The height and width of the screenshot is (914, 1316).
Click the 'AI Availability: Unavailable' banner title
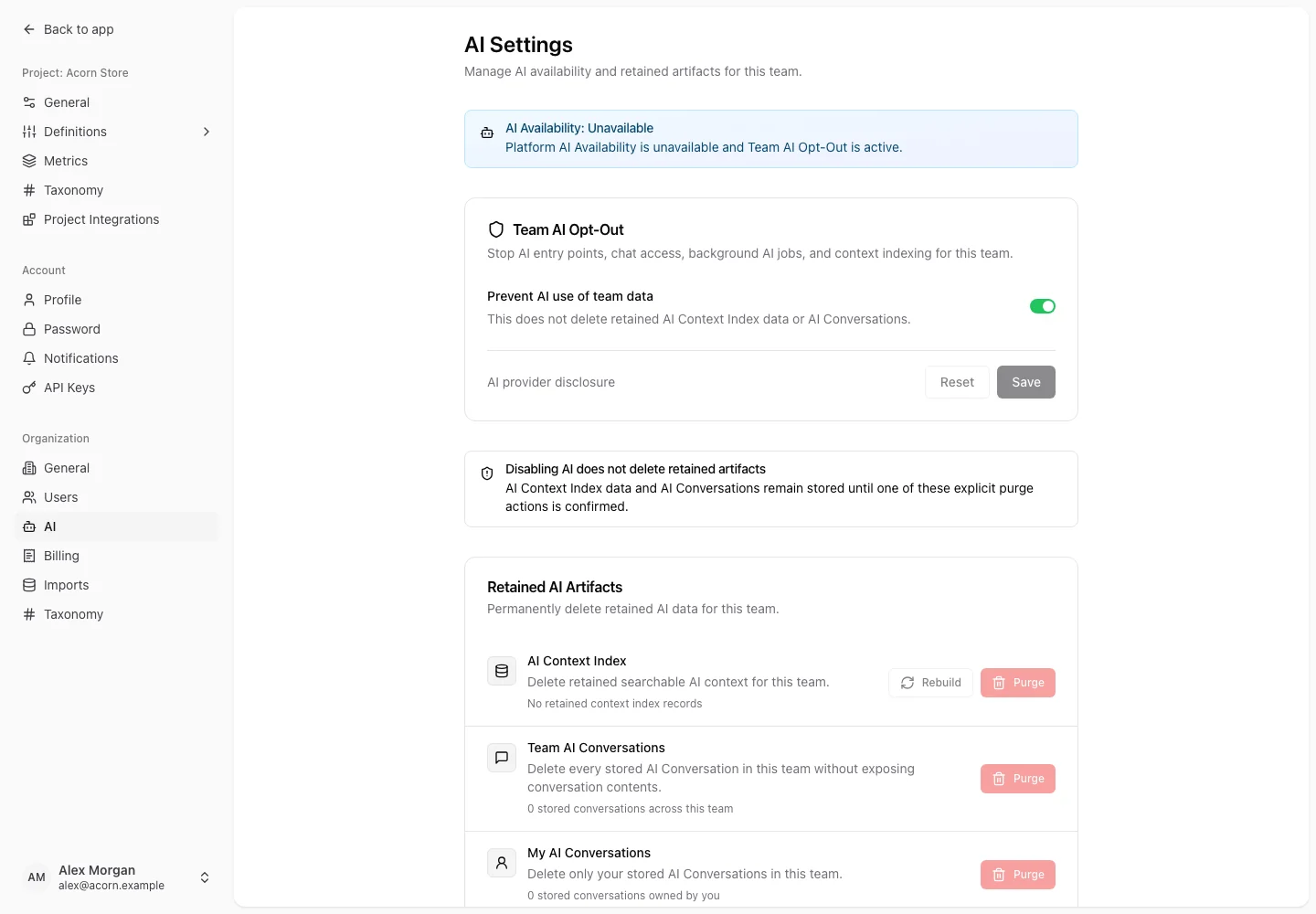(579, 128)
